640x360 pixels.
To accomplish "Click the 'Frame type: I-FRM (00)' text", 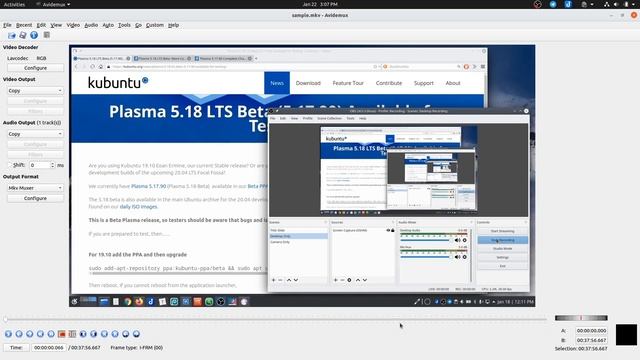I will pos(136,348).
